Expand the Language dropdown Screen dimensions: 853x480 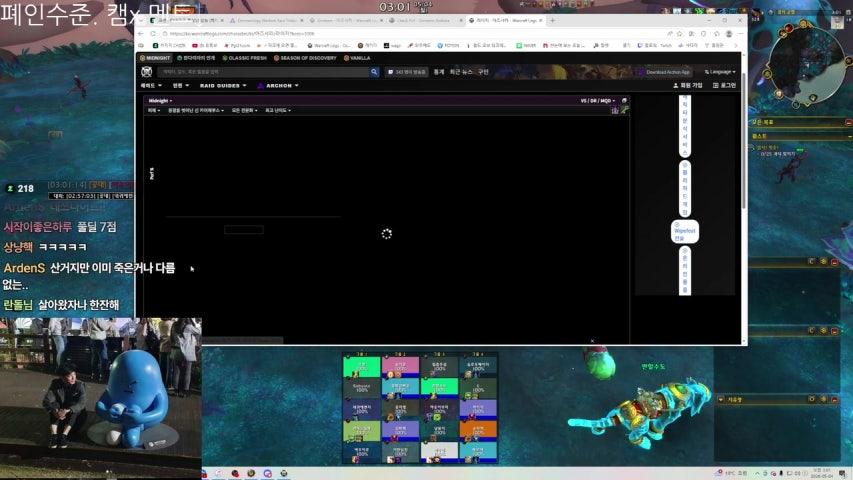click(720, 72)
